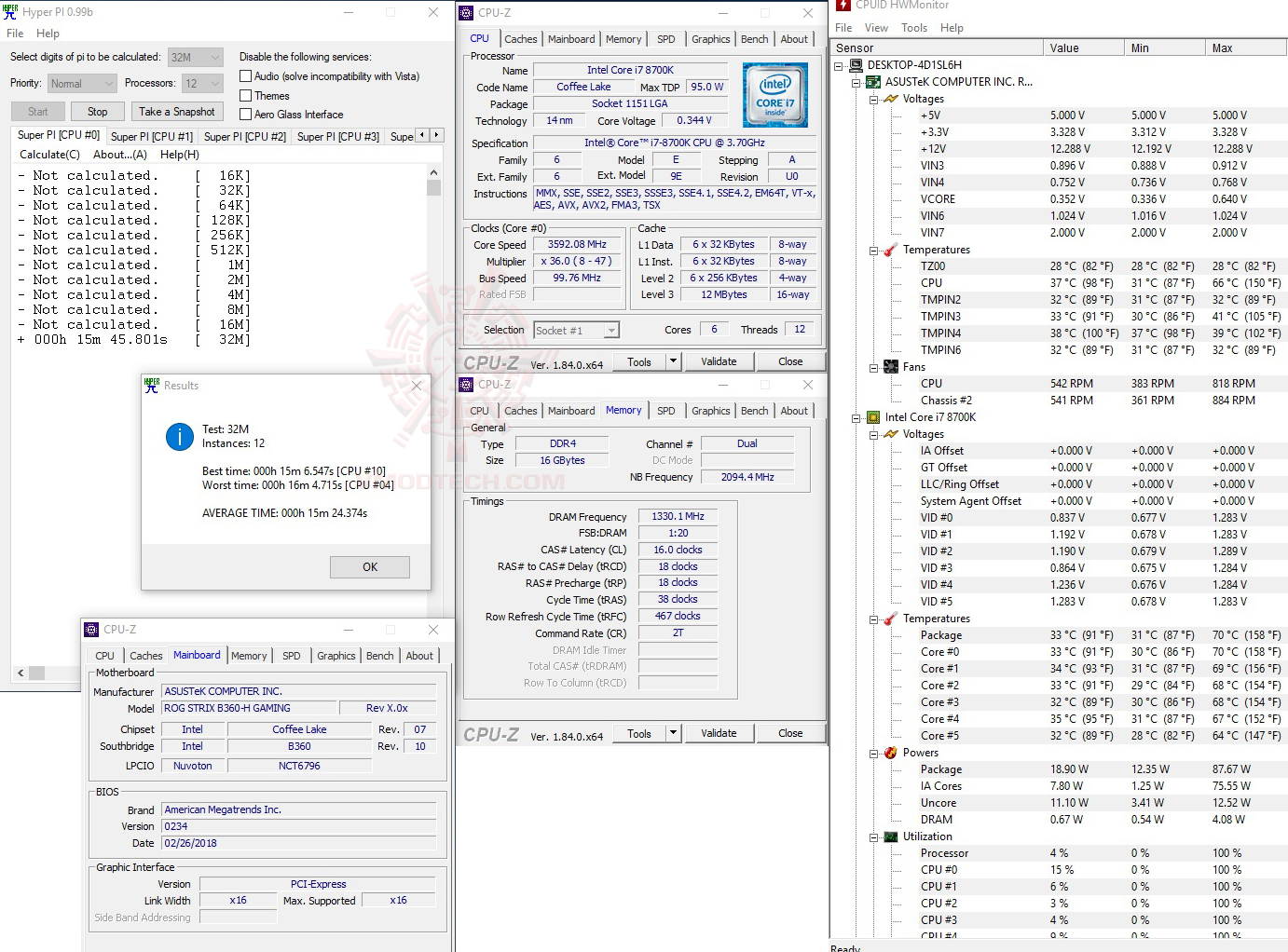Click Tools button in CPU-Z processor window
Viewport: 1288px width, 952px height.
point(639,361)
